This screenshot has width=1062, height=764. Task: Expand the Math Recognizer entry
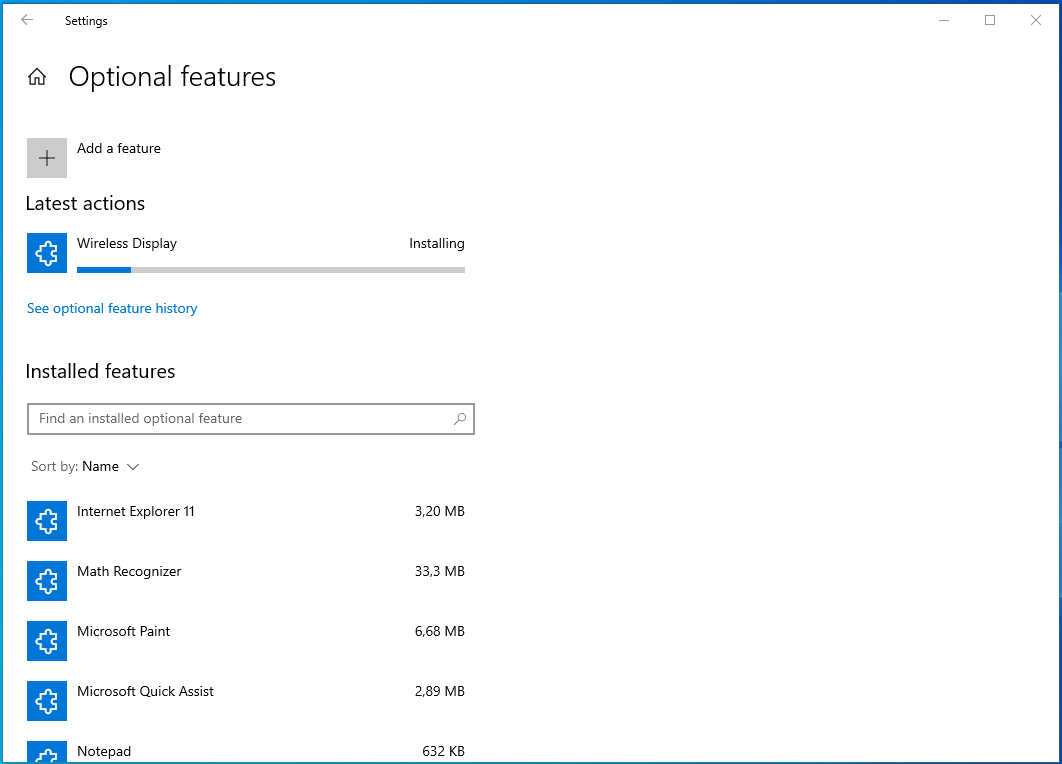pos(246,580)
